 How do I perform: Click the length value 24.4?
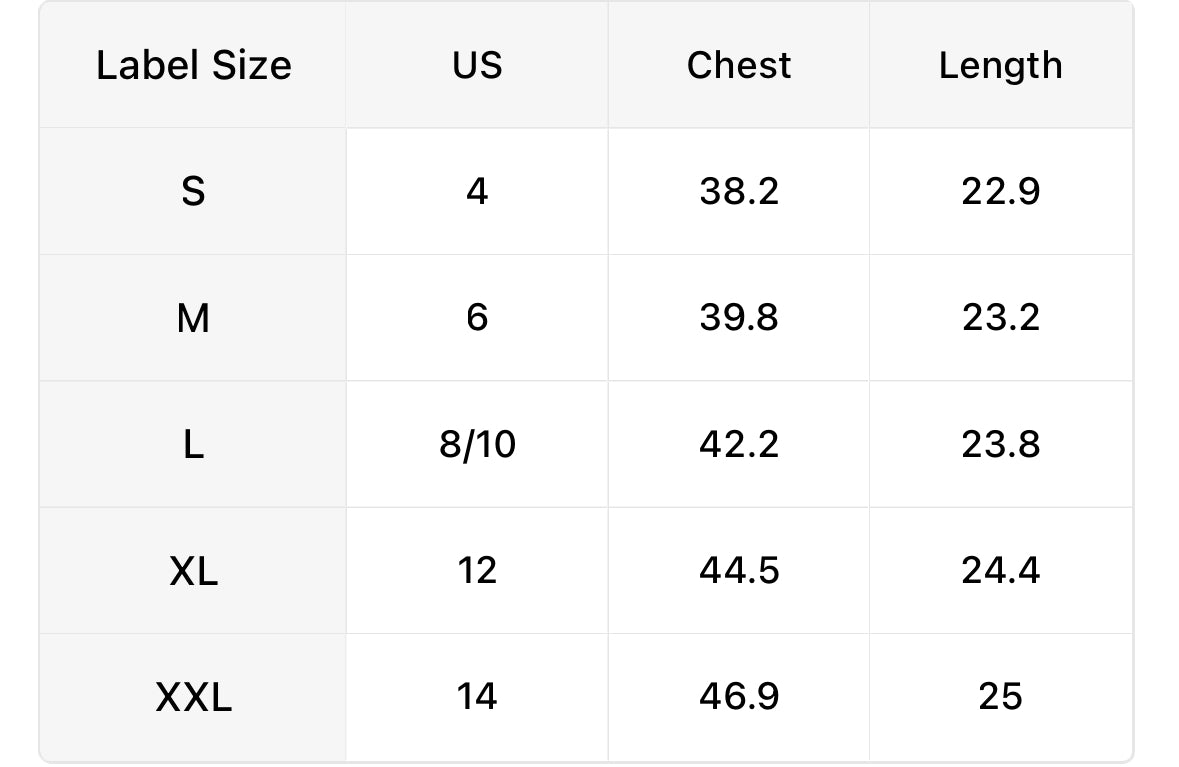(x=1001, y=570)
